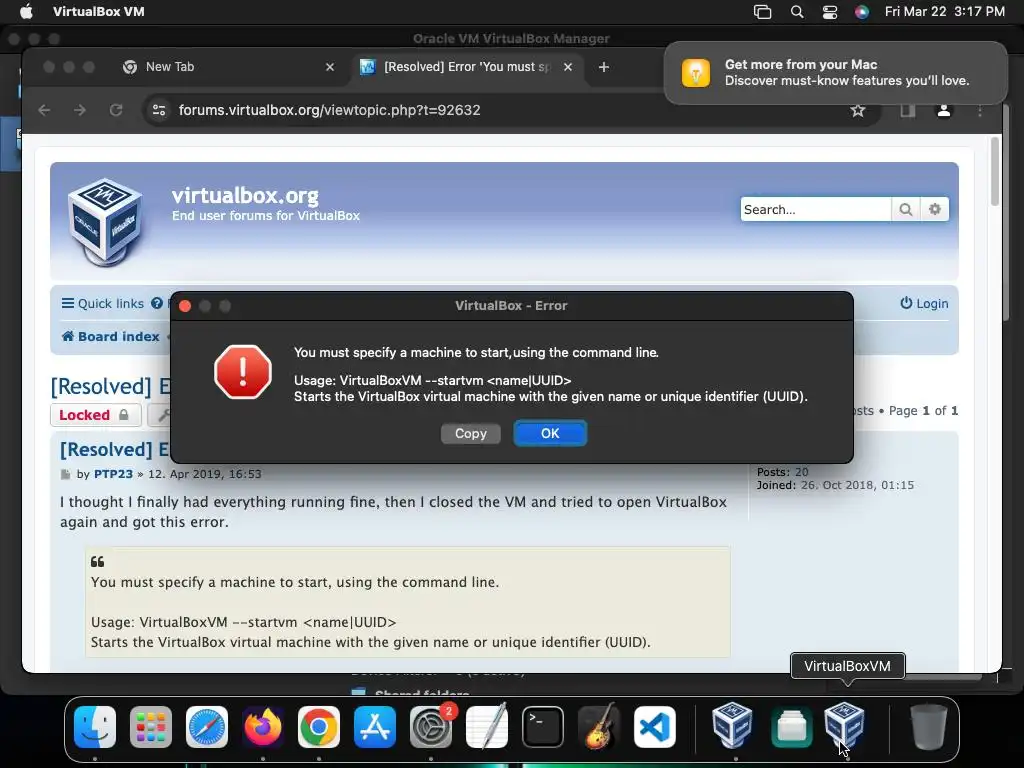Open Visual Studio Code from the dock
Screen dimensions: 1024x768
pos(655,727)
